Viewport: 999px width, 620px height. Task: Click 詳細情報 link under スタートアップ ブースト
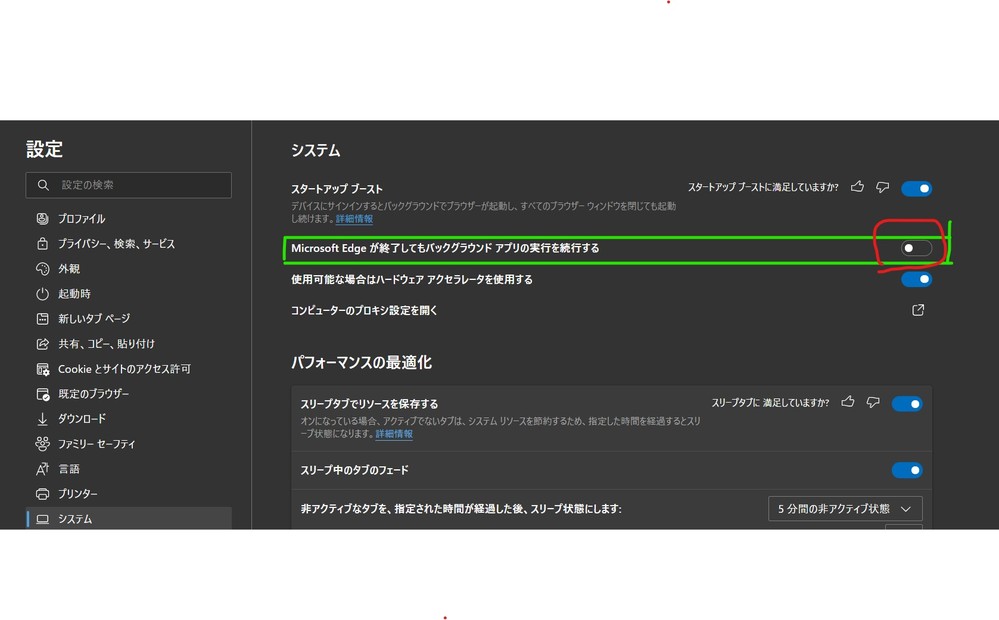(354, 219)
